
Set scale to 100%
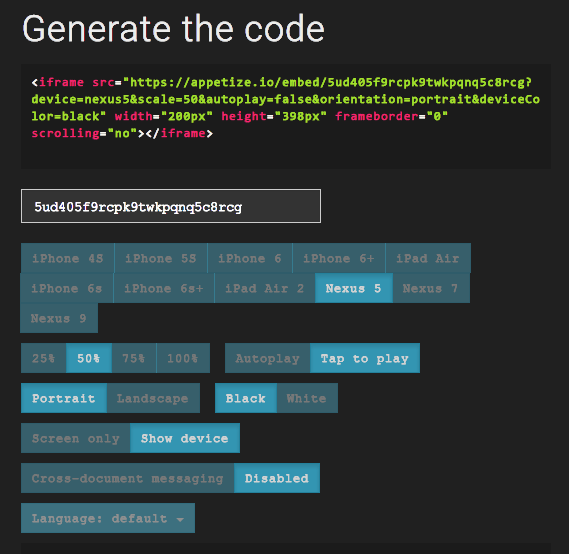(183, 358)
